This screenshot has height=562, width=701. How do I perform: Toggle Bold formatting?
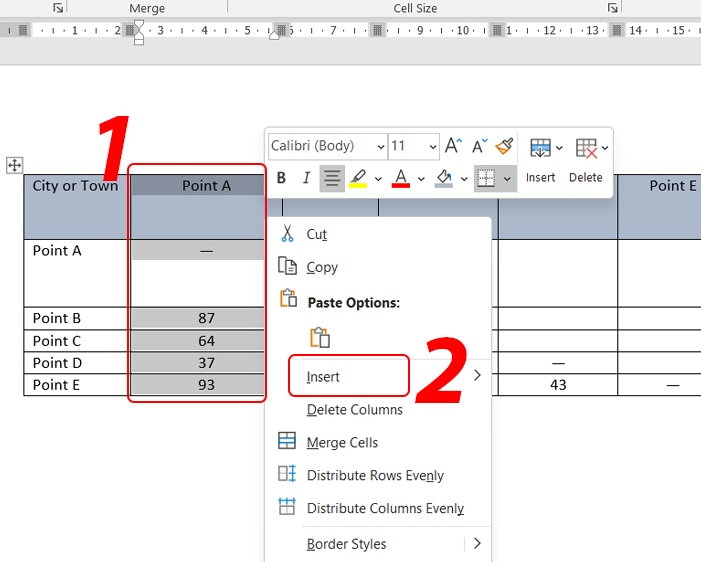pyautogui.click(x=281, y=178)
